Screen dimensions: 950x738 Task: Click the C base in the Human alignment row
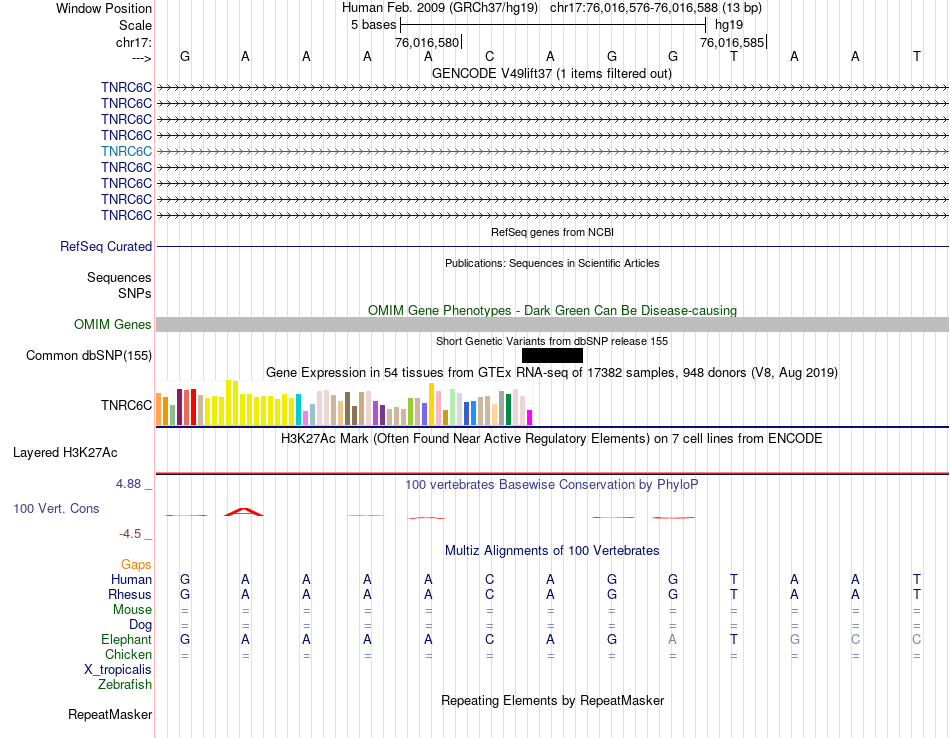(490, 580)
